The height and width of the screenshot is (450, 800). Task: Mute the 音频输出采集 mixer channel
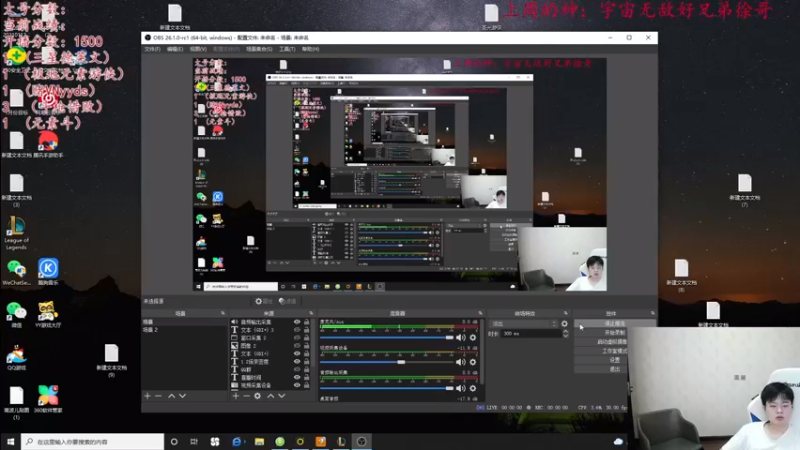tap(461, 388)
